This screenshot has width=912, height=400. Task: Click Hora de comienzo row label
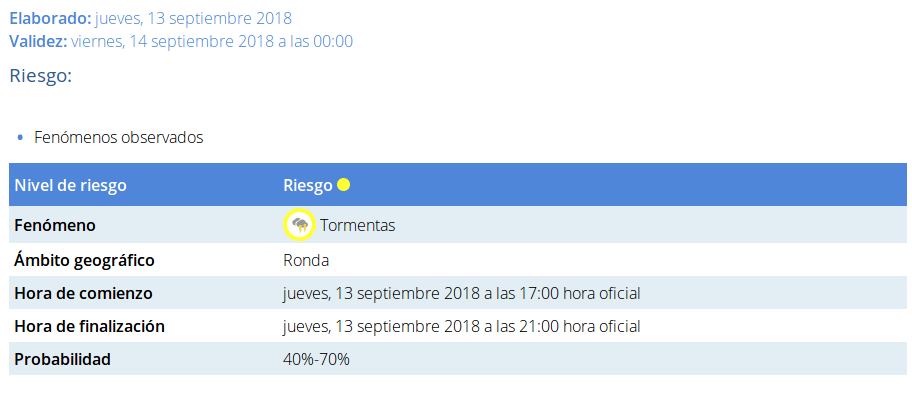pyautogui.click(x=83, y=294)
